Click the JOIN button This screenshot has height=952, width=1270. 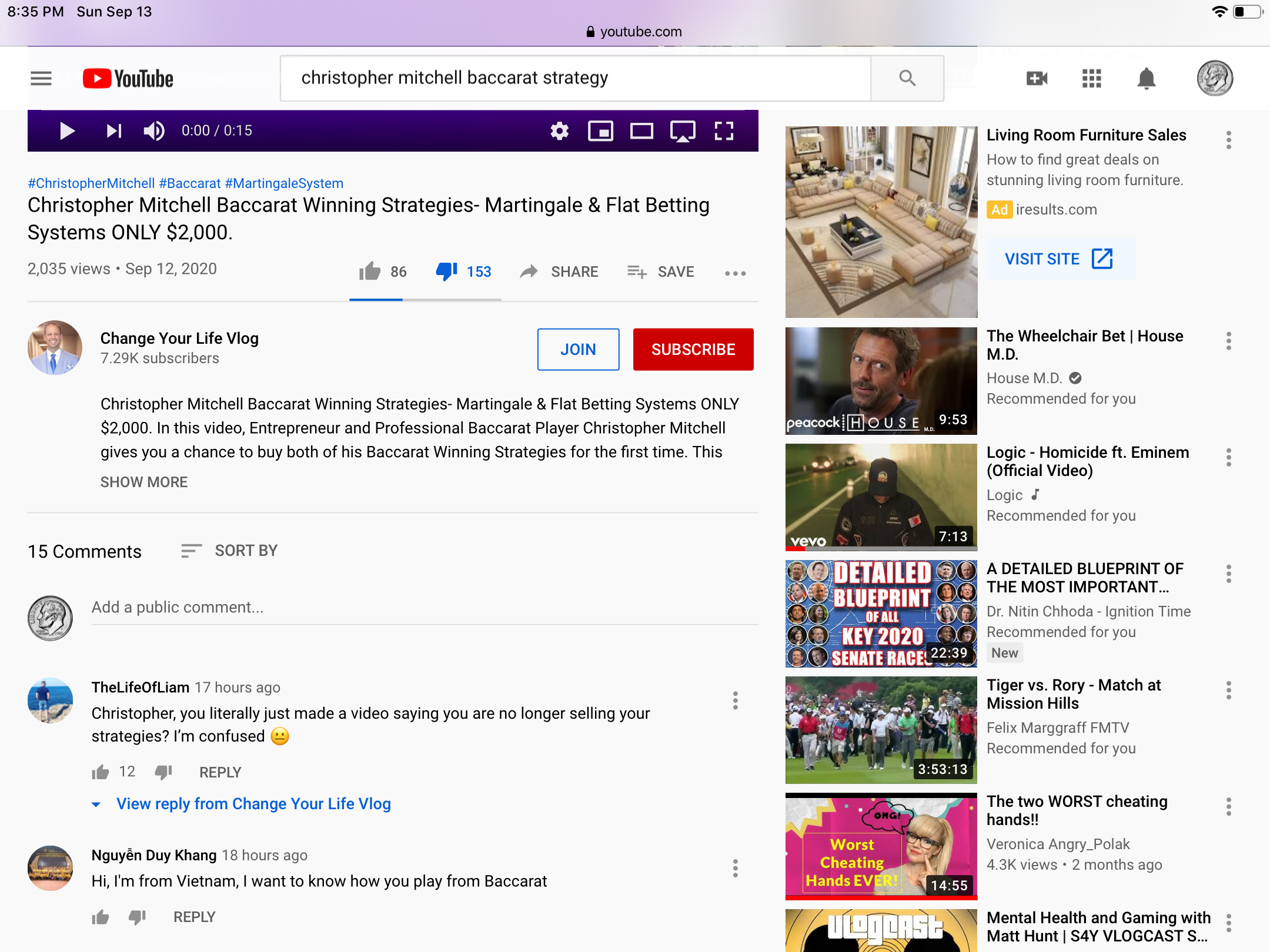(578, 350)
